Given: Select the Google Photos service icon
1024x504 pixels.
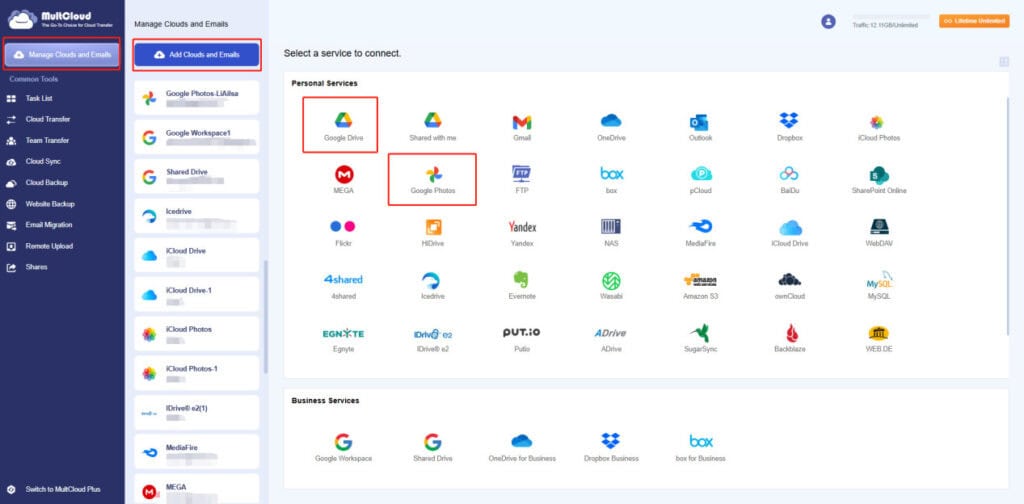Looking at the screenshot, I should click(x=432, y=174).
